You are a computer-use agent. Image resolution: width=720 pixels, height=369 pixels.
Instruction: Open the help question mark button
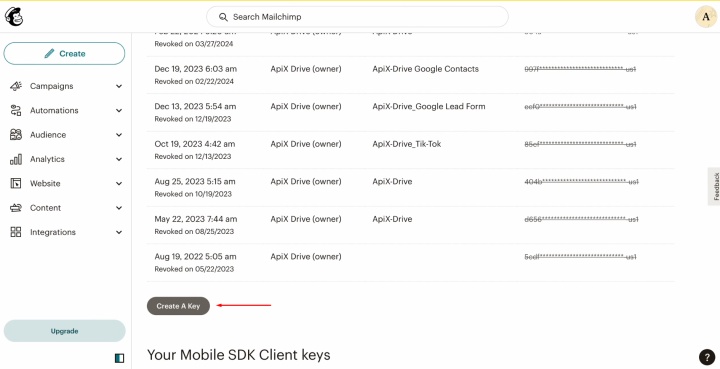(707, 357)
